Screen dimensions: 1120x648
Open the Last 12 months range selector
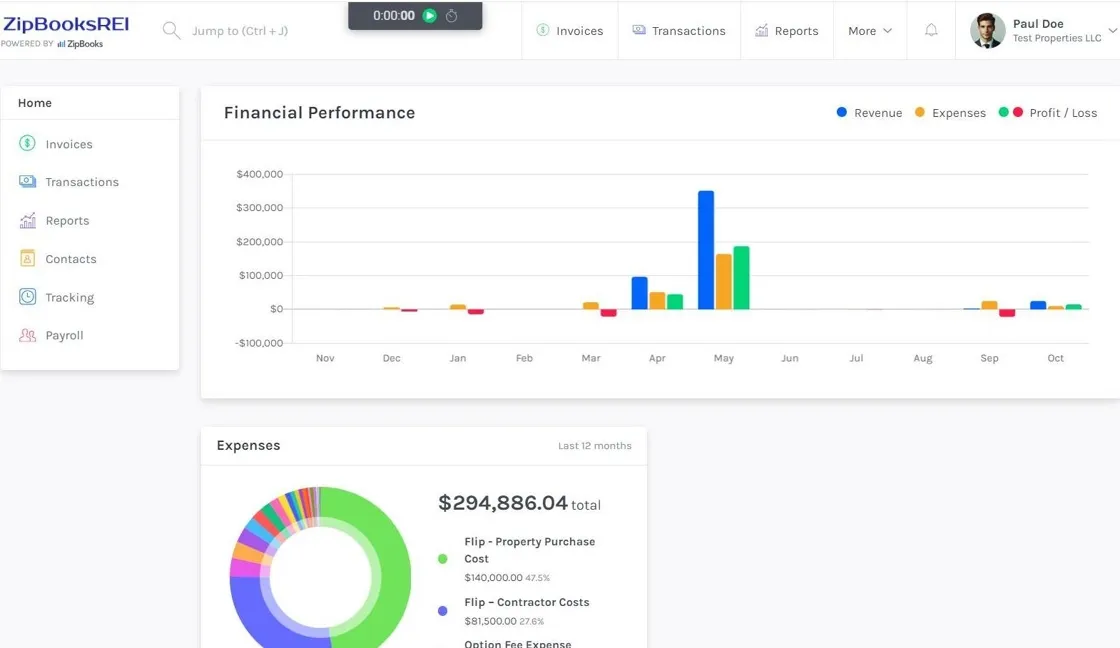pyautogui.click(x=594, y=446)
